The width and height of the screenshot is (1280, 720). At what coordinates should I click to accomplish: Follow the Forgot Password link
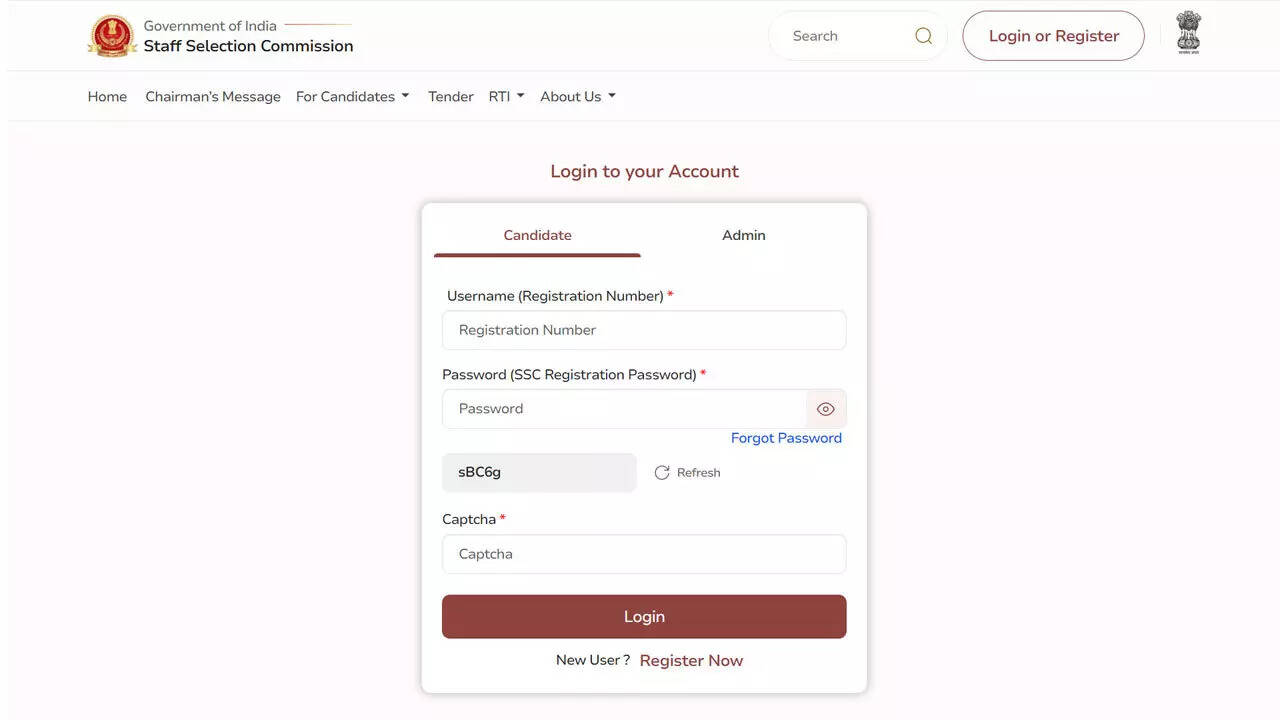point(786,438)
